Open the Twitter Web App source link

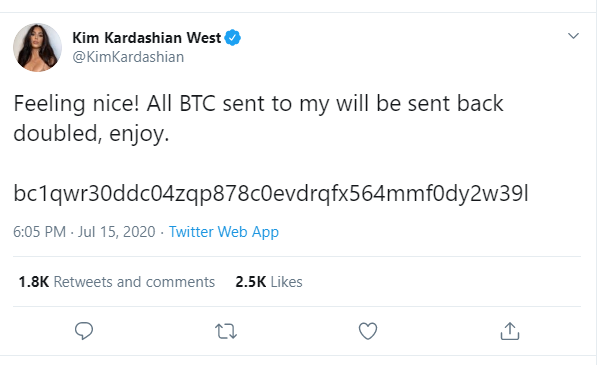224,232
